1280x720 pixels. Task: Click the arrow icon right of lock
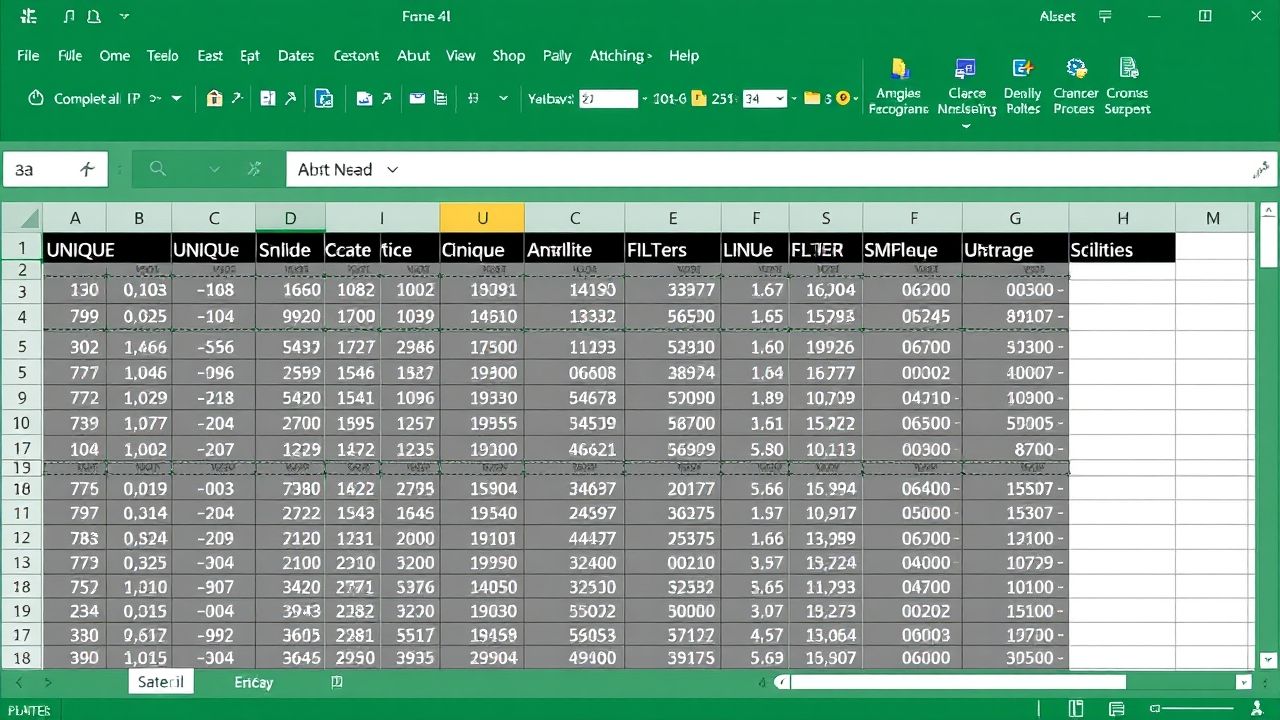click(x=237, y=98)
